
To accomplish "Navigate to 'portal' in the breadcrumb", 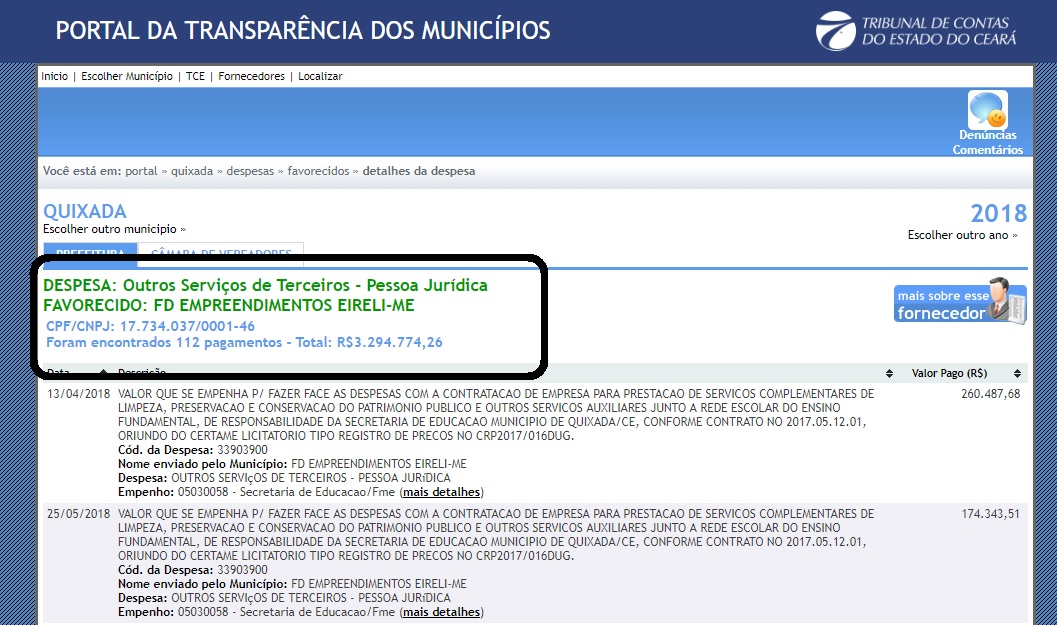I will point(141,171).
